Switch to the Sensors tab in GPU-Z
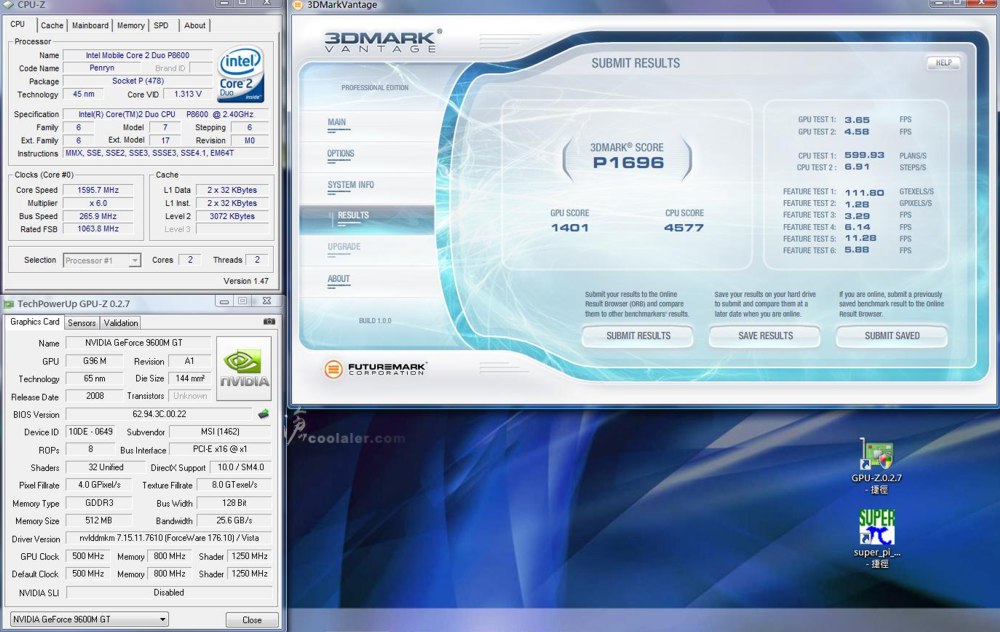Screen dimensions: 1000x632 point(82,323)
